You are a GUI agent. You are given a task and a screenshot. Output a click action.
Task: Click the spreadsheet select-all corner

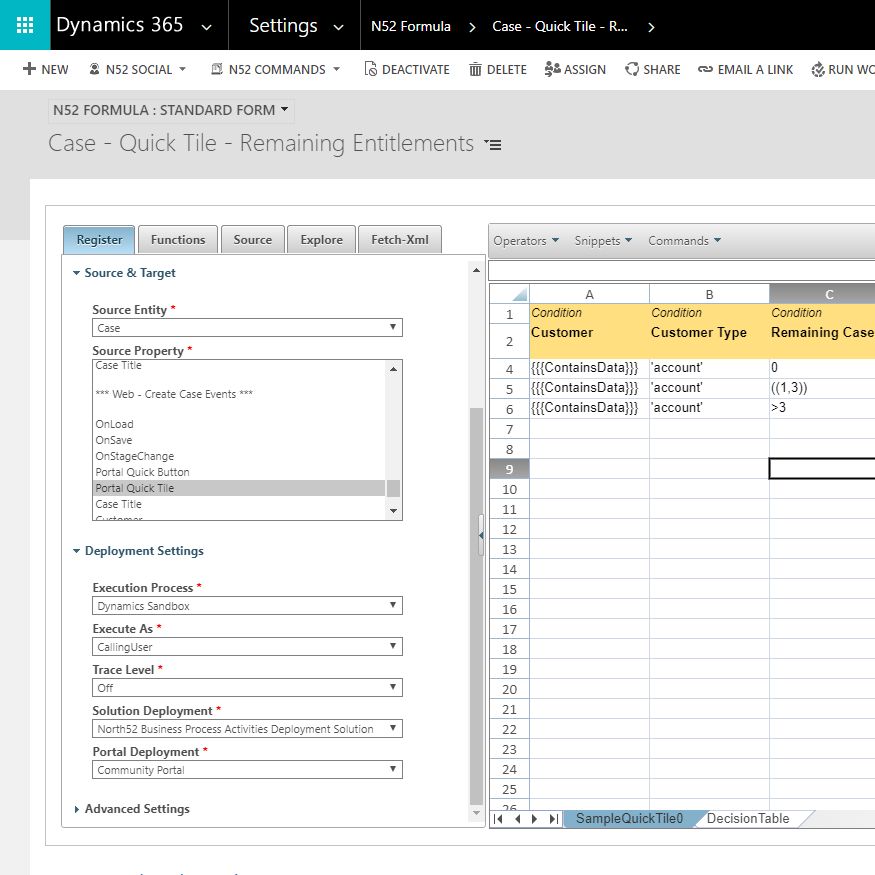tap(509, 294)
